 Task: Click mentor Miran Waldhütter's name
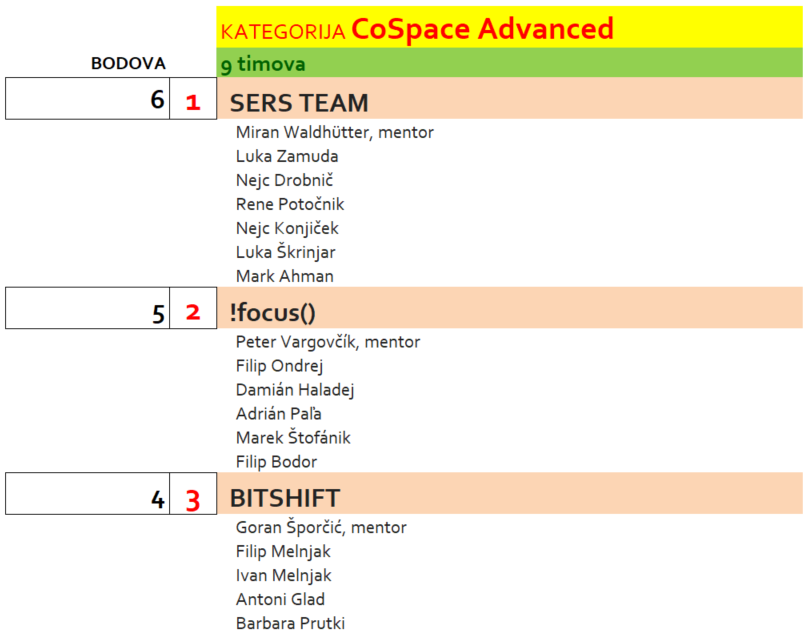[x=334, y=132]
